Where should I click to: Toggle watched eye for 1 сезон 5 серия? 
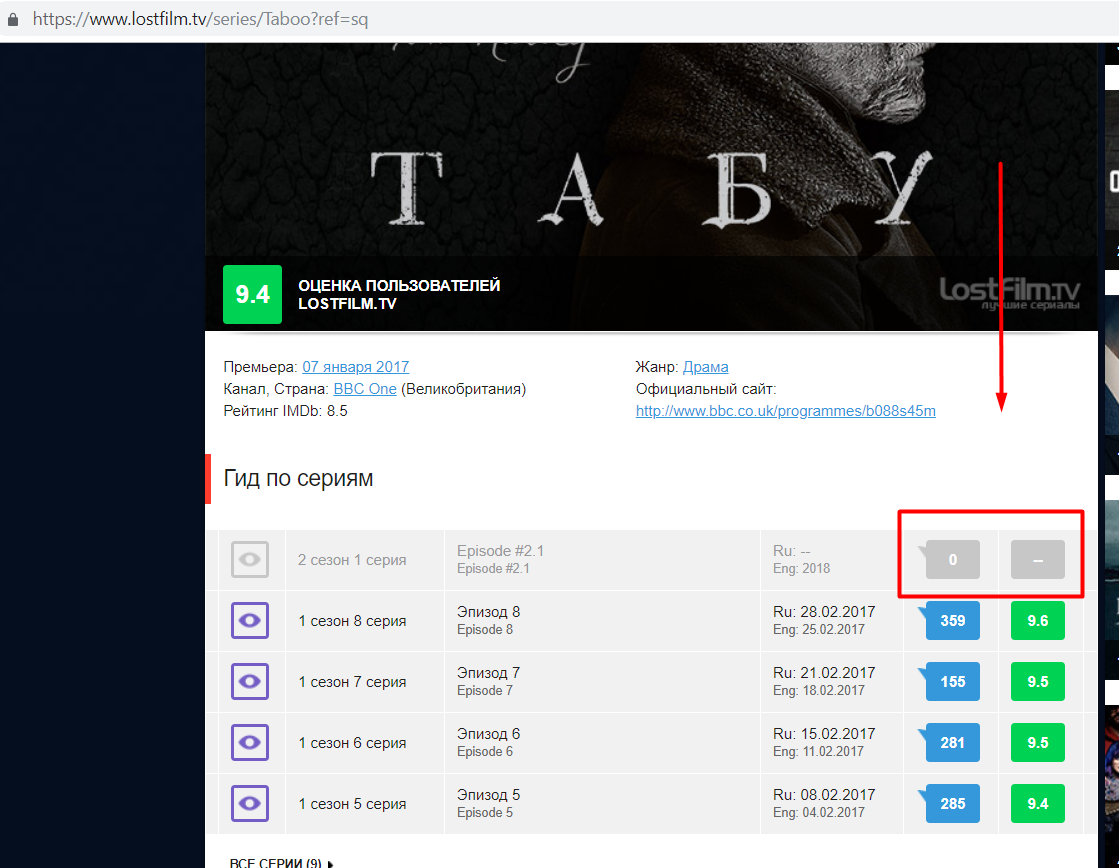(250, 804)
